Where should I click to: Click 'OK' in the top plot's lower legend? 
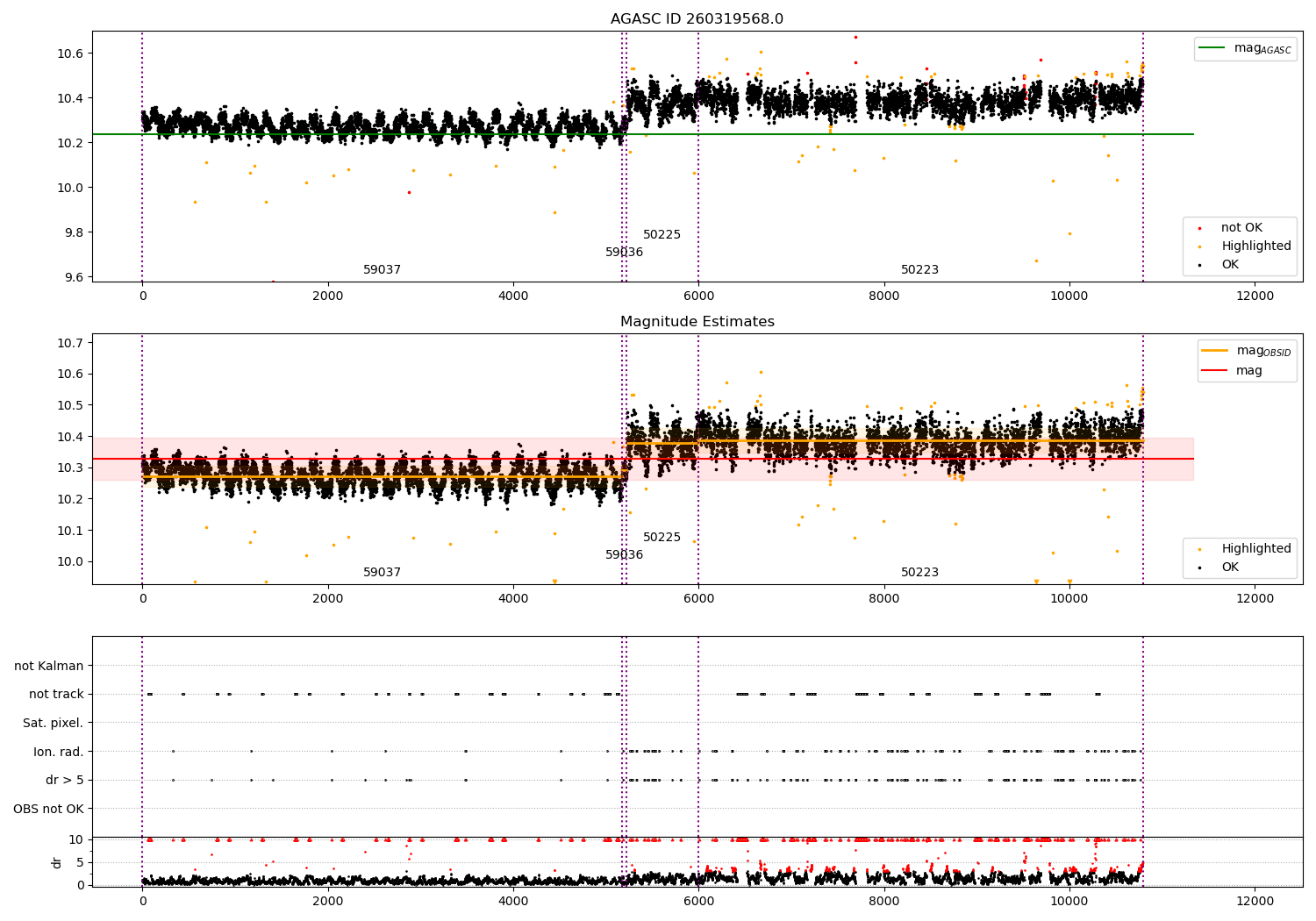click(1219, 265)
